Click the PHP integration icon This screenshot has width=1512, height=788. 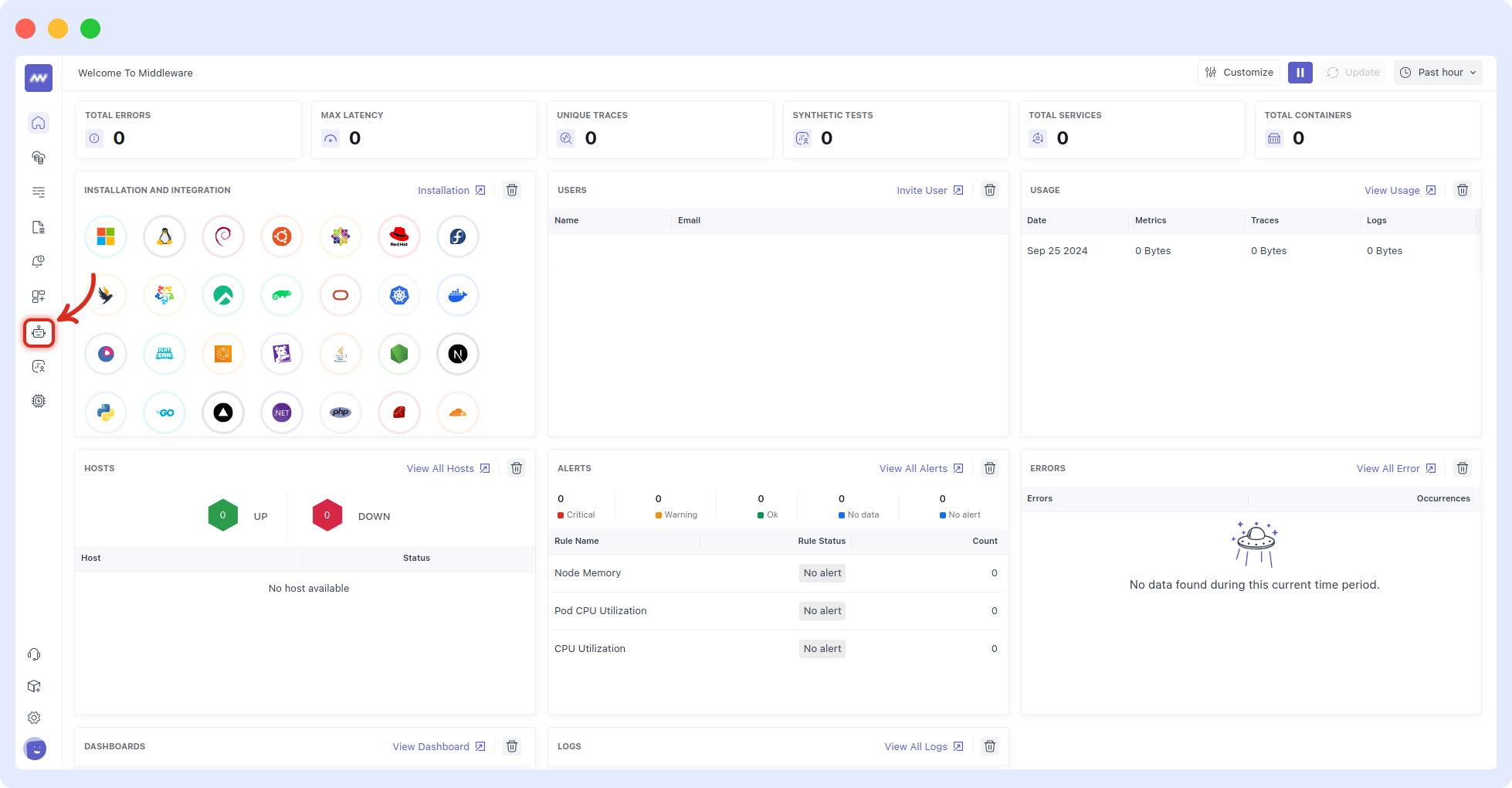(x=341, y=413)
